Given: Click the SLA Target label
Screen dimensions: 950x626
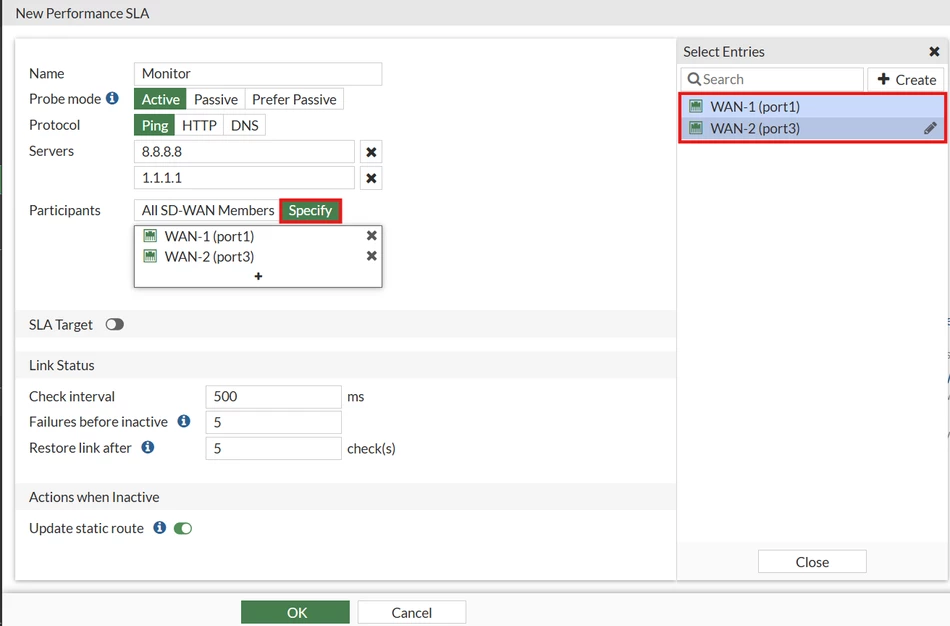Looking at the screenshot, I should (x=61, y=325).
